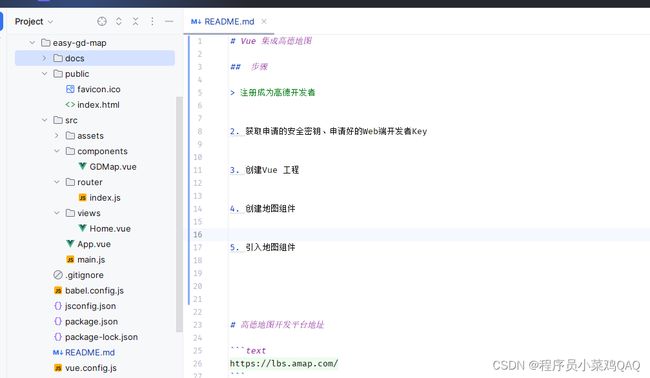Click the index.html file icon
The image size is (650, 378).
click(70, 105)
